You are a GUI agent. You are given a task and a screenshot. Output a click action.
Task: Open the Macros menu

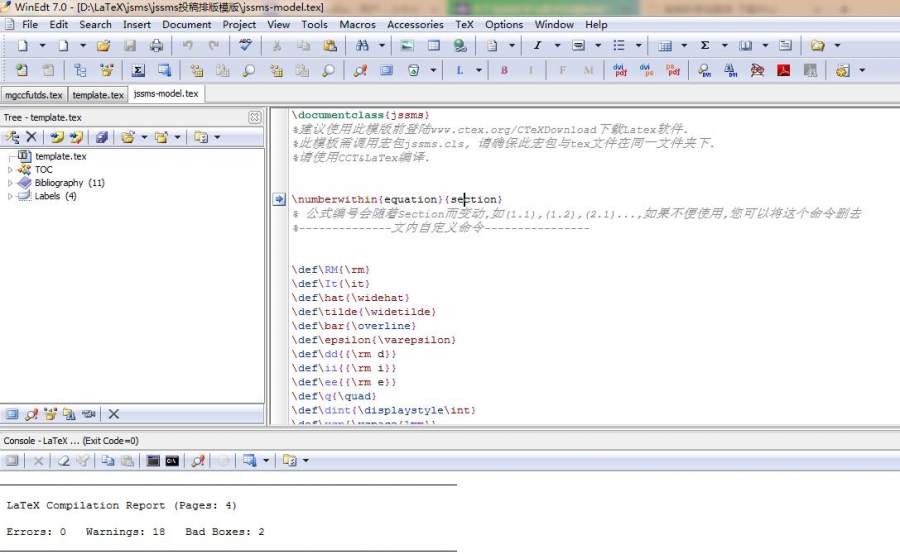pyautogui.click(x=357, y=24)
